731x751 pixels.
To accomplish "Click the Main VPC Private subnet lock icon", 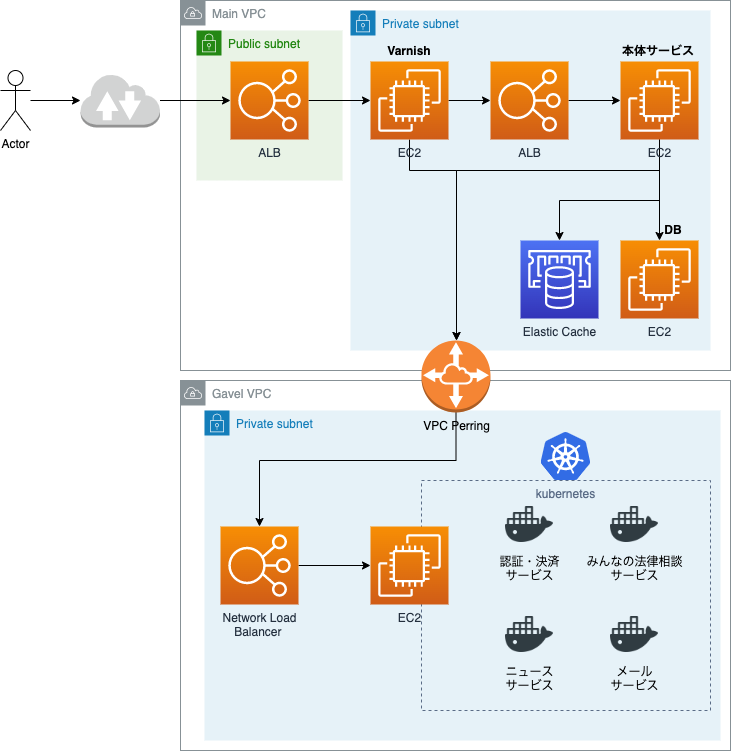I will [363, 23].
